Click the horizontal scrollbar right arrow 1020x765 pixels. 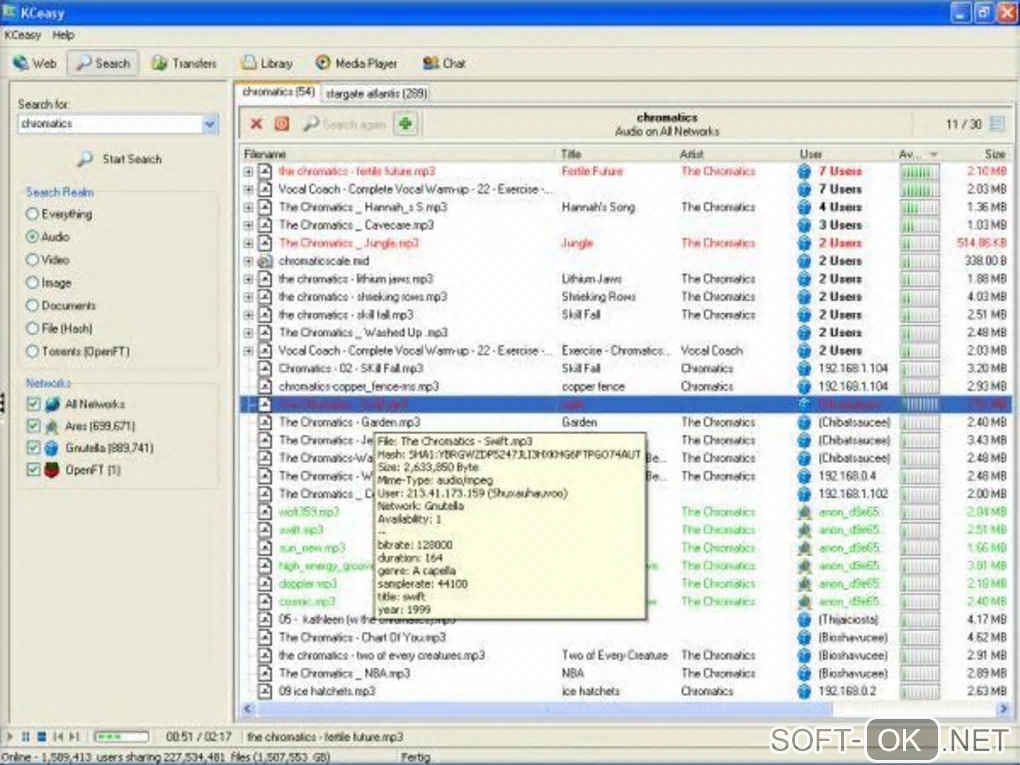[1004, 708]
